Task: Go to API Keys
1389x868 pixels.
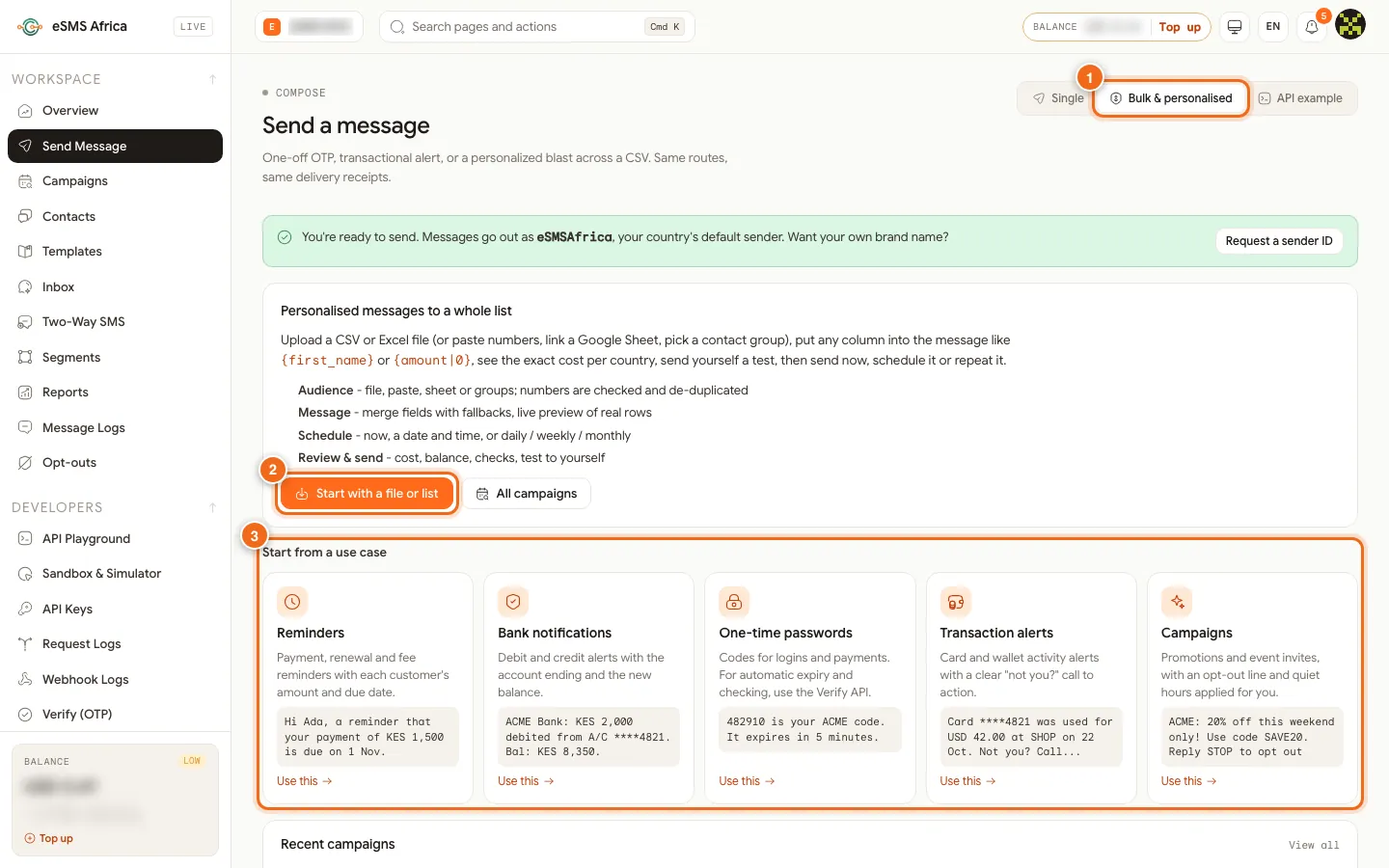Action: [x=115, y=610]
